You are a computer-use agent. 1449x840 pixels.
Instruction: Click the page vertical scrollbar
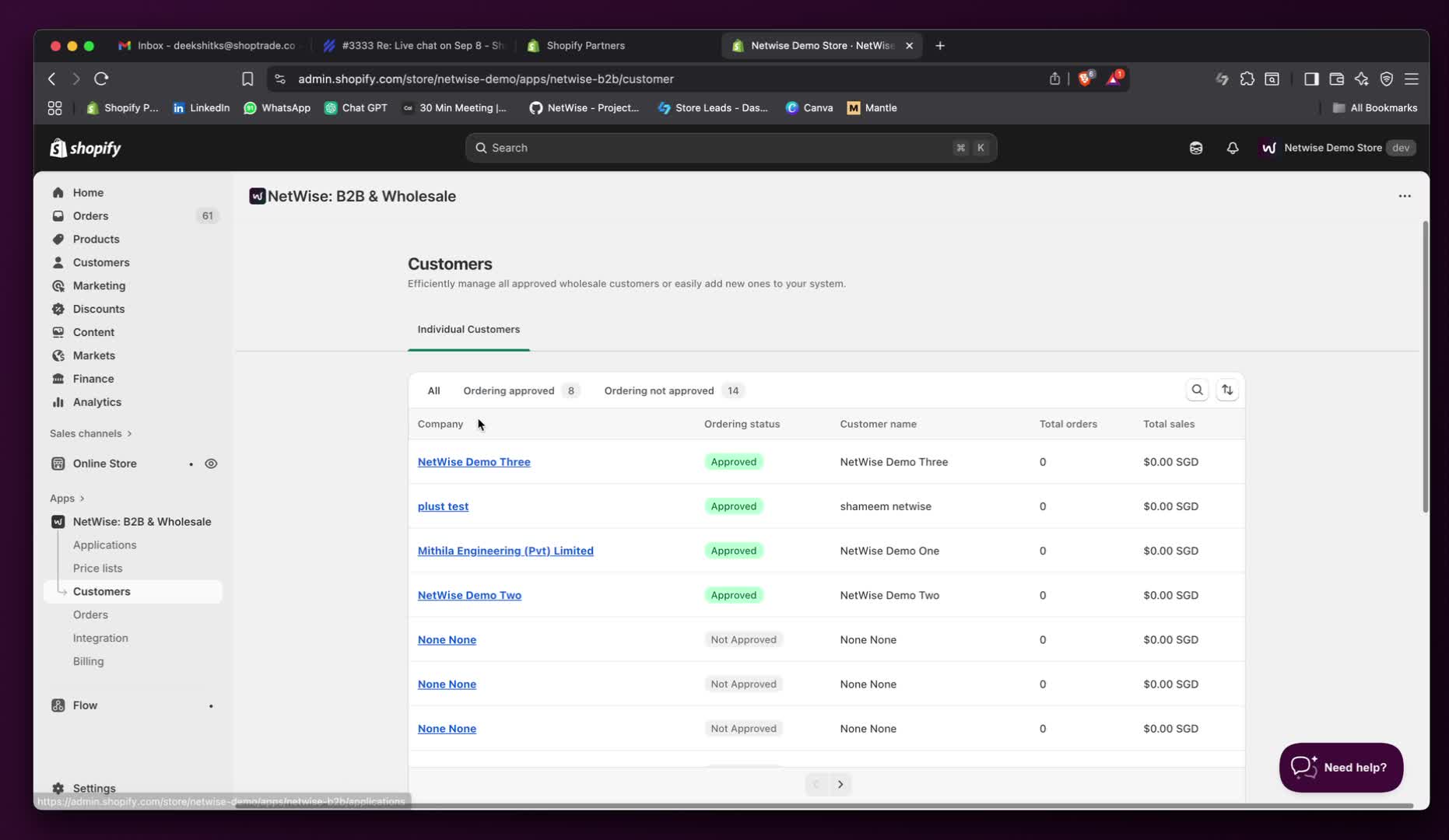click(x=1425, y=367)
